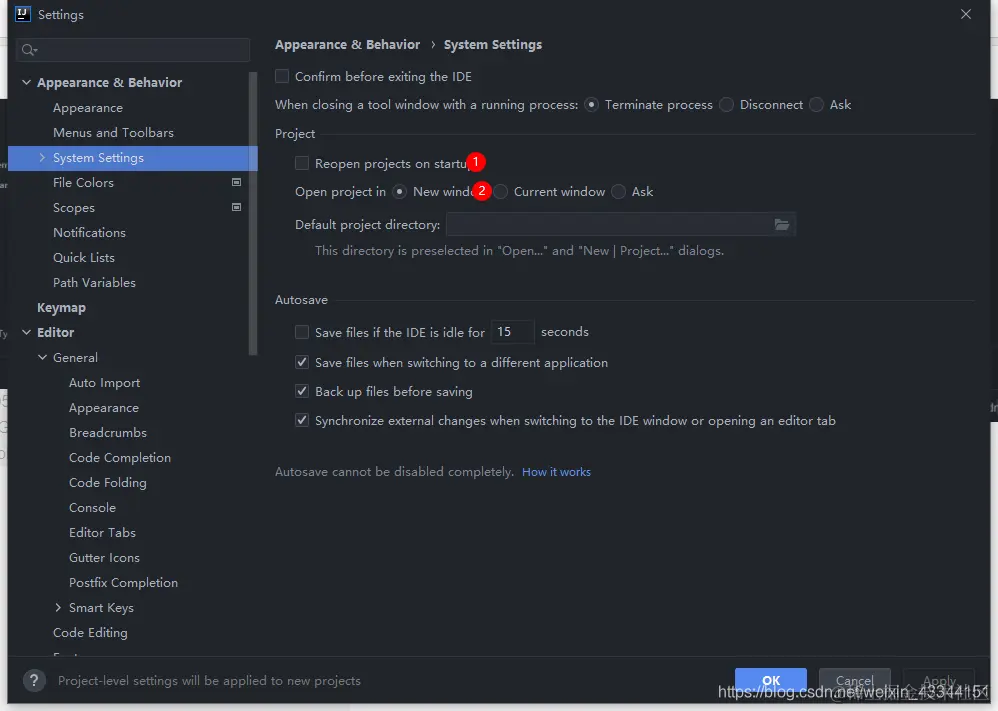Uncheck Save files when switching application
Screen dimensions: 998x711
(302, 362)
